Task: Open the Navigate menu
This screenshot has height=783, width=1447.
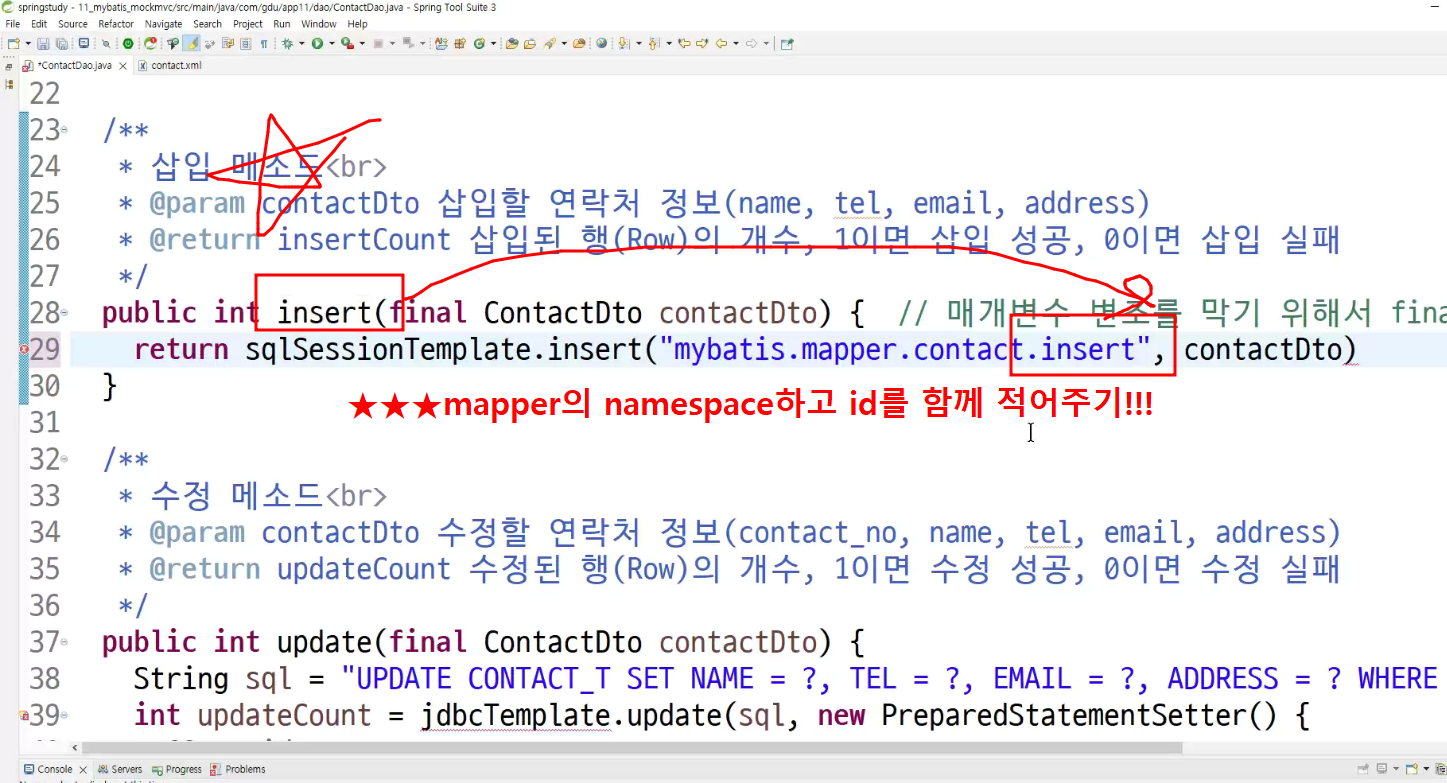Action: (x=164, y=24)
